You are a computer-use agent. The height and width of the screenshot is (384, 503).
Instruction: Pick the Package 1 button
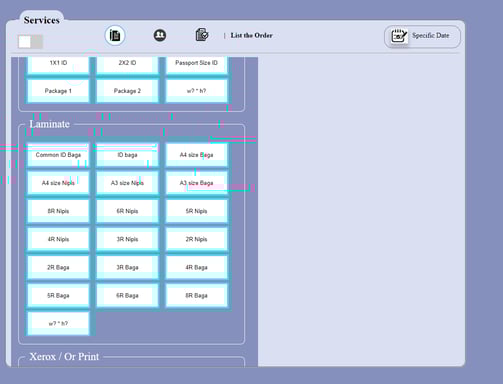[58, 91]
